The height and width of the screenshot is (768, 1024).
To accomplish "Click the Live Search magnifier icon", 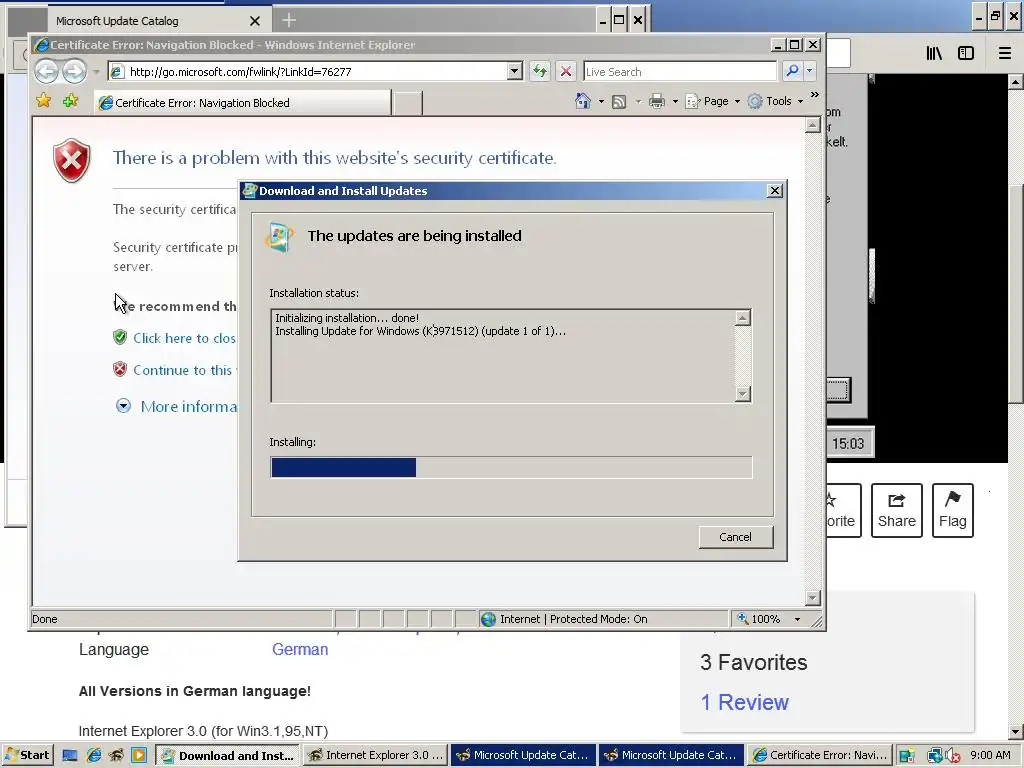I will (x=792, y=71).
